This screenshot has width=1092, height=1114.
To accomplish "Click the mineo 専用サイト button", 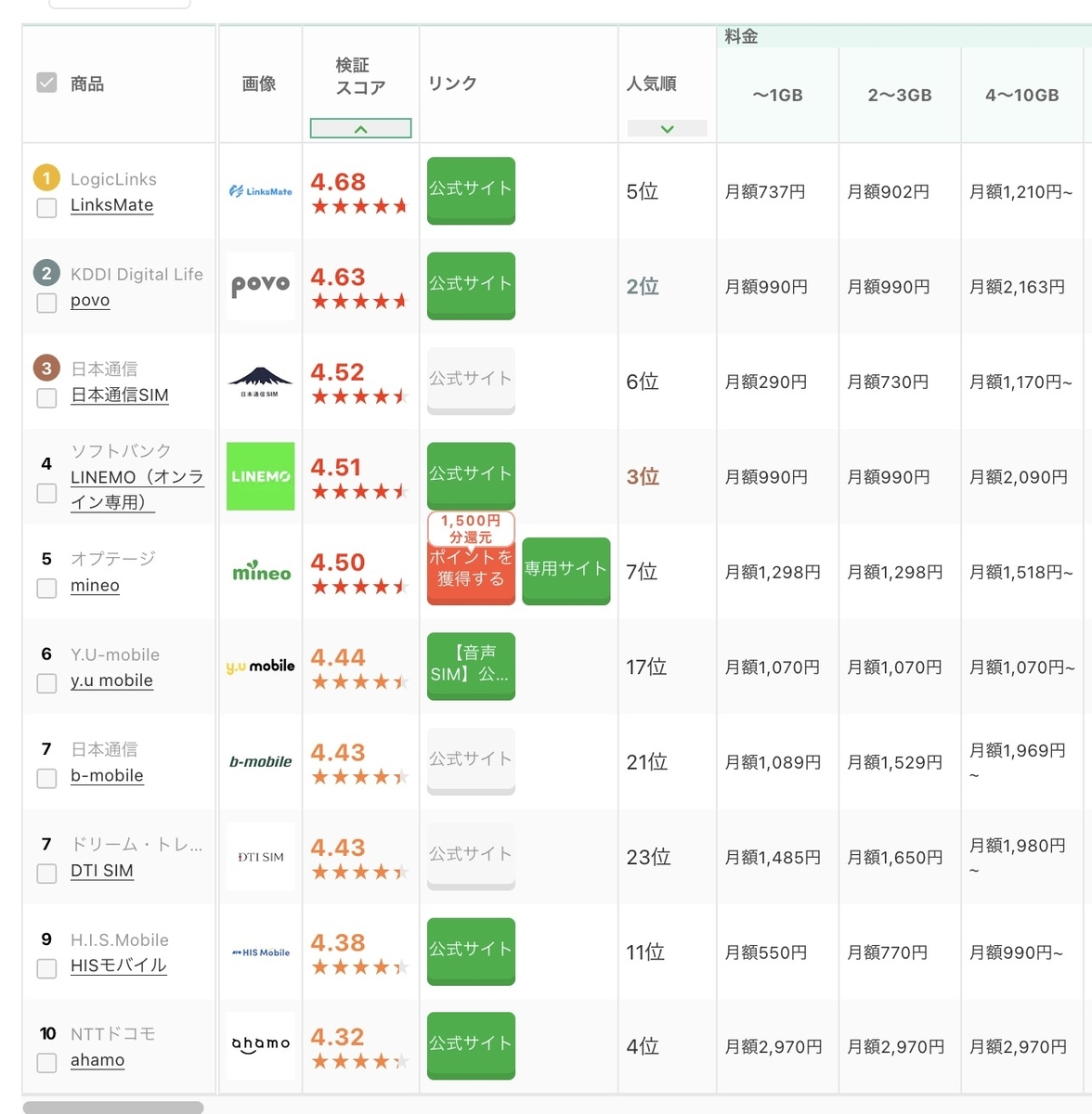I will point(566,571).
